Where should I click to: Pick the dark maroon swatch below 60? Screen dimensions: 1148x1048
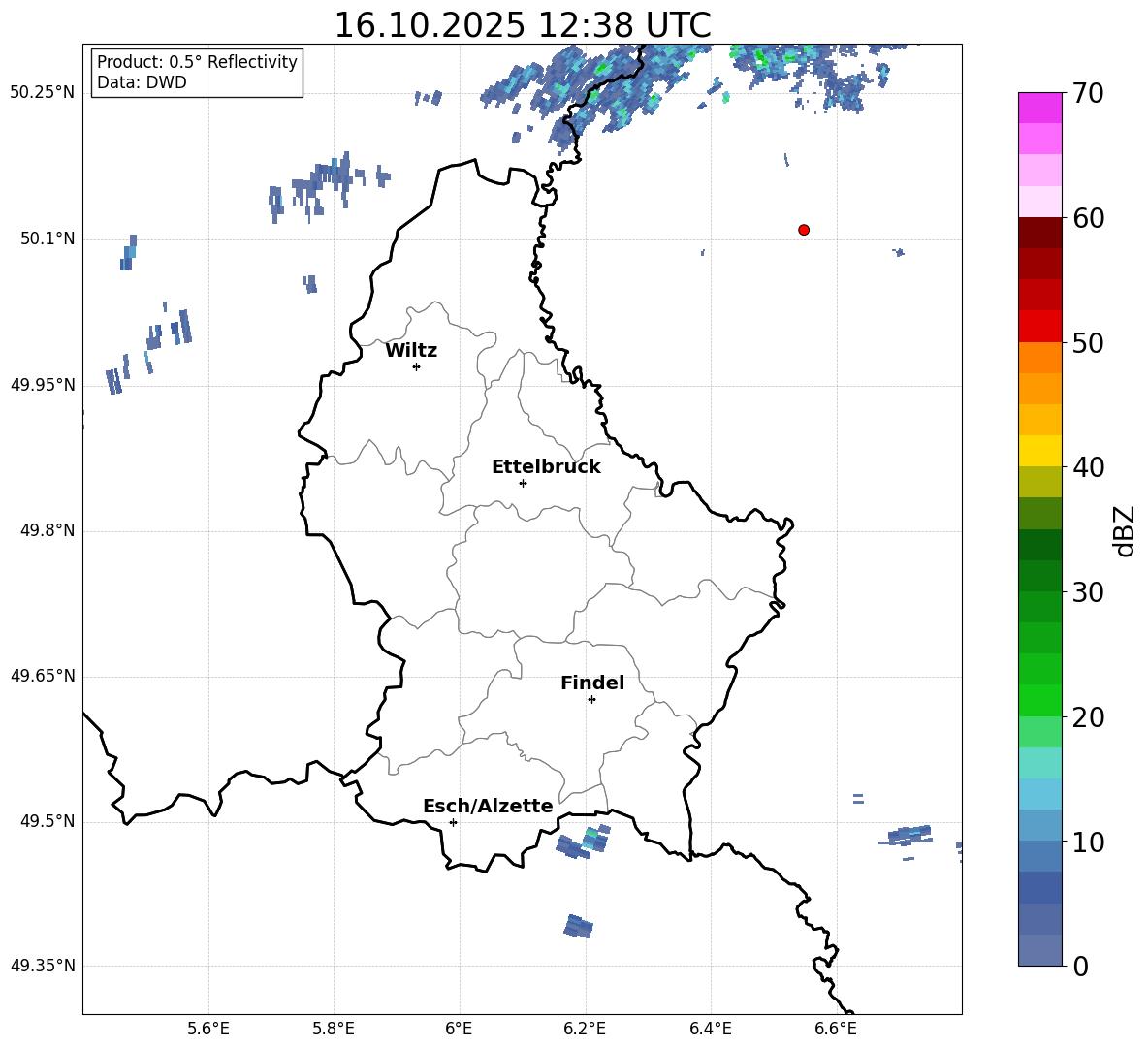tap(1040, 233)
